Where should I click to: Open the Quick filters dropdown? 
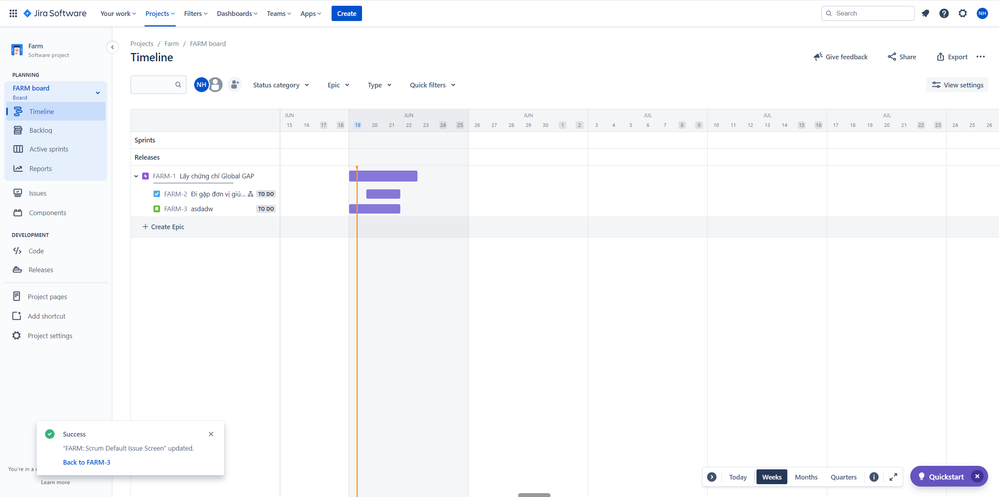433,85
